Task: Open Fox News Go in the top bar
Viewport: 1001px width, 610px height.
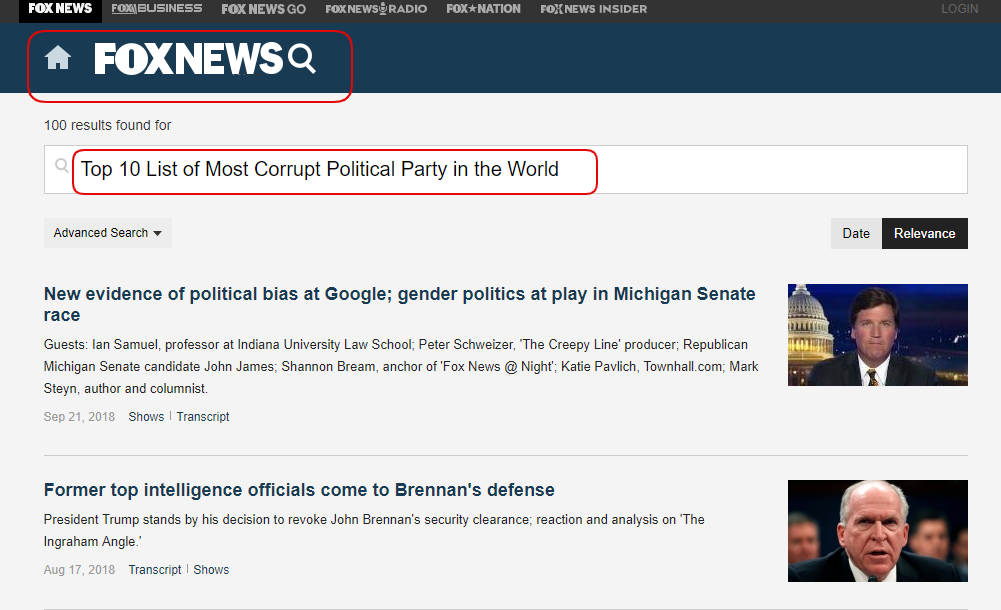Action: [x=263, y=9]
